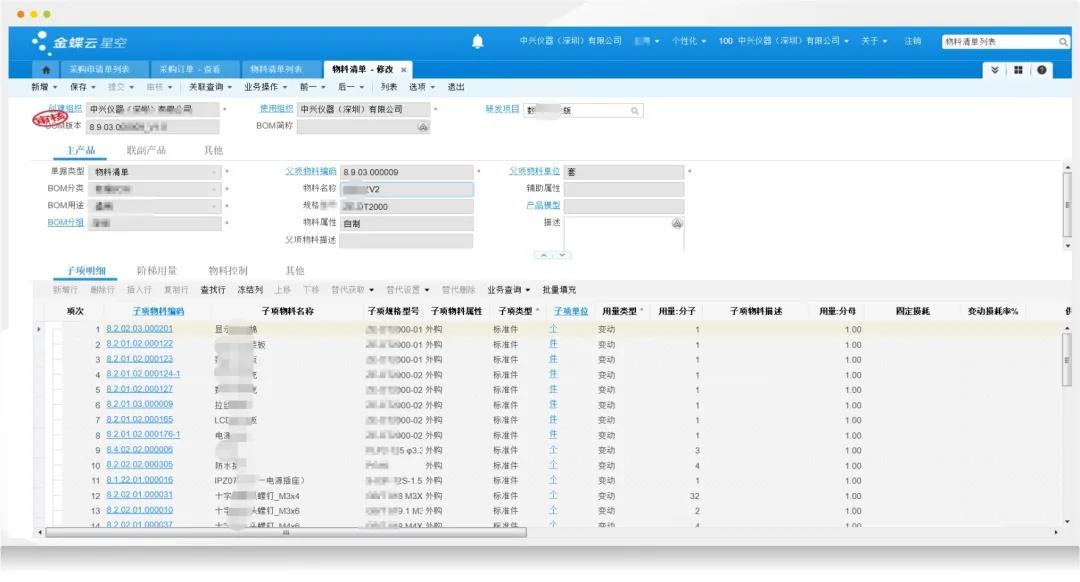
Task: Click the 父项物料描述 input field
Action: [406, 240]
